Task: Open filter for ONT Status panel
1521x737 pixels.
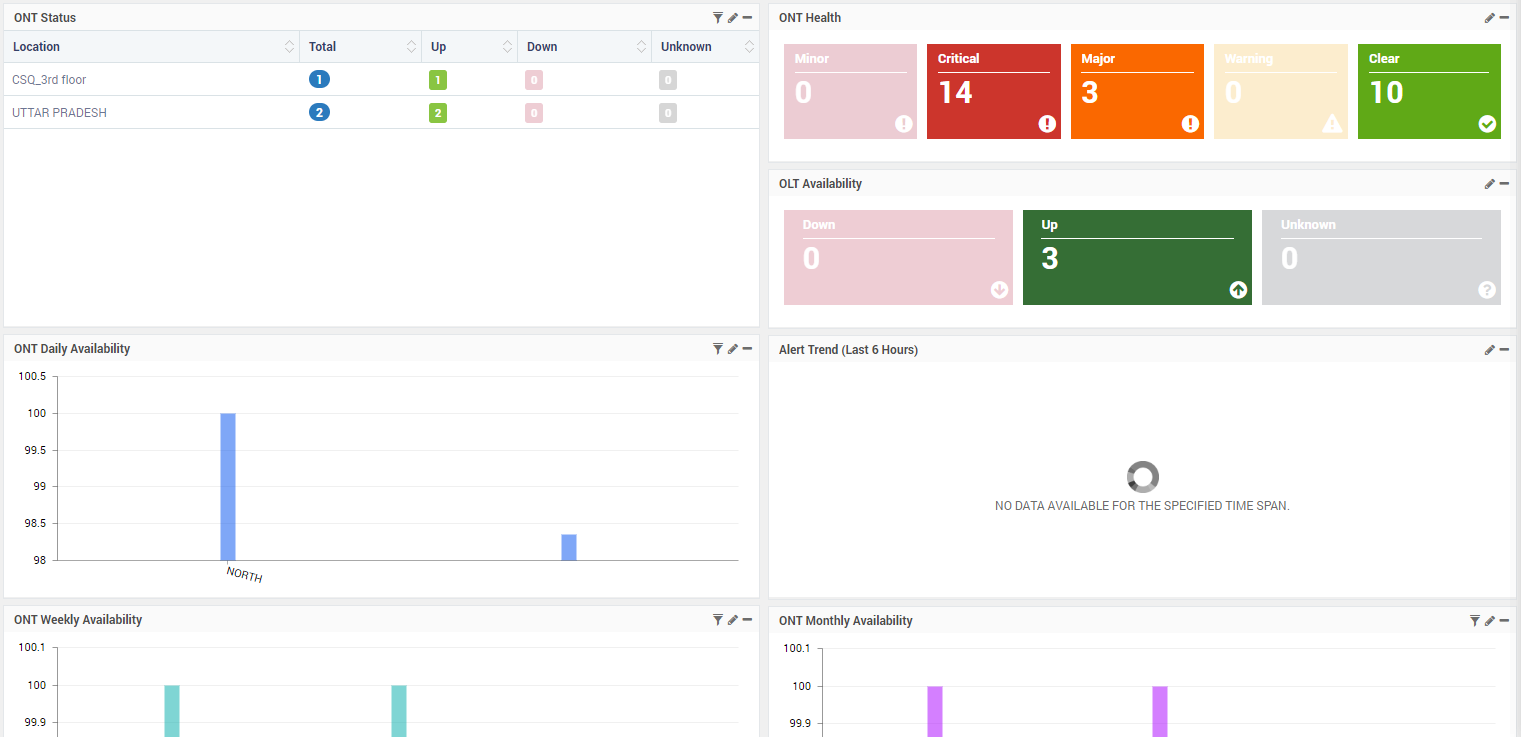Action: tap(717, 17)
